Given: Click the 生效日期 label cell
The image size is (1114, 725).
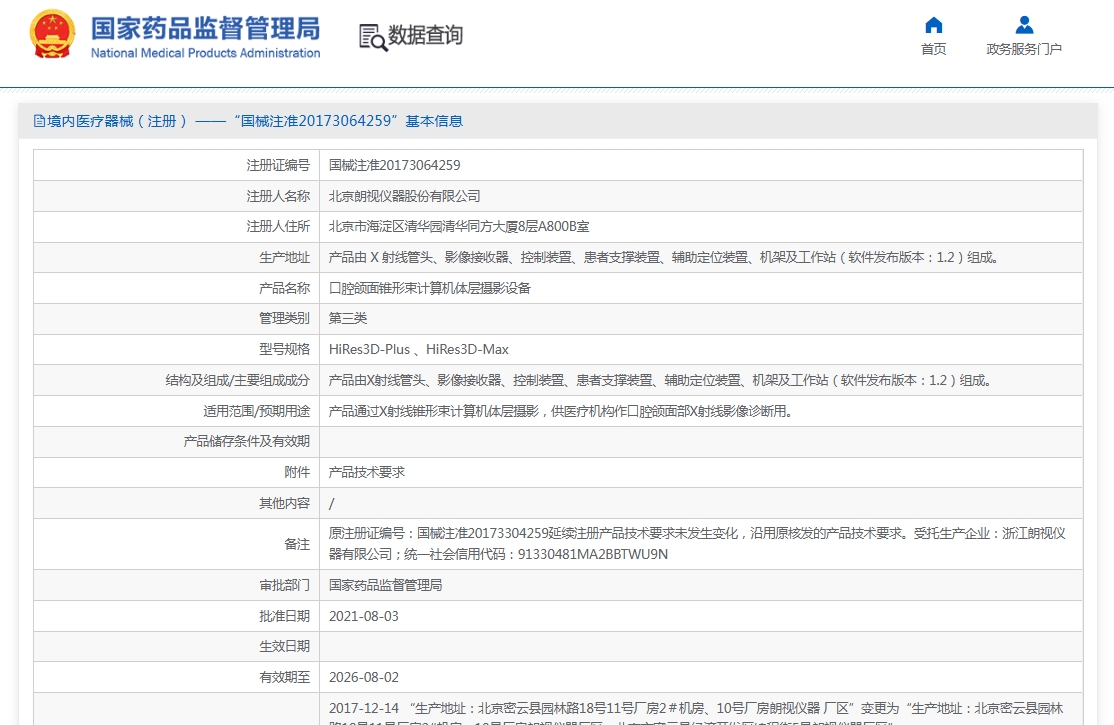Looking at the screenshot, I should pyautogui.click(x=176, y=647).
